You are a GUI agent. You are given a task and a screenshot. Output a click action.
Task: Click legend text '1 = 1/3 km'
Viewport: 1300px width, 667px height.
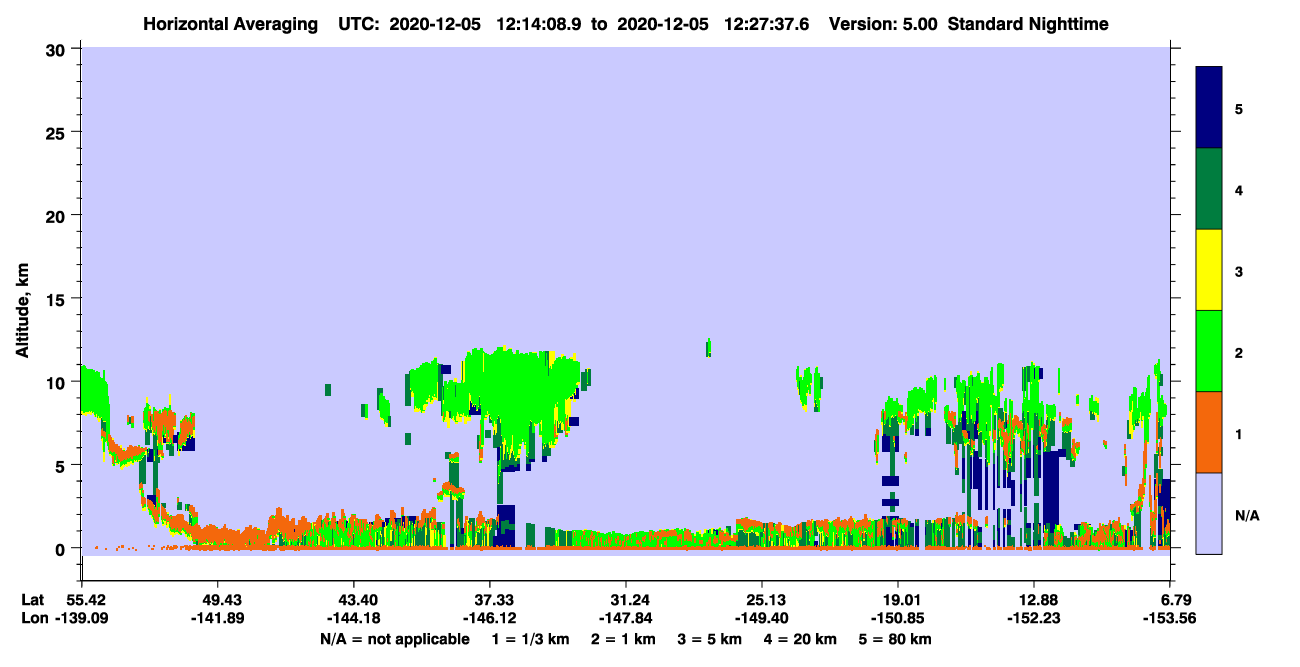pos(529,639)
